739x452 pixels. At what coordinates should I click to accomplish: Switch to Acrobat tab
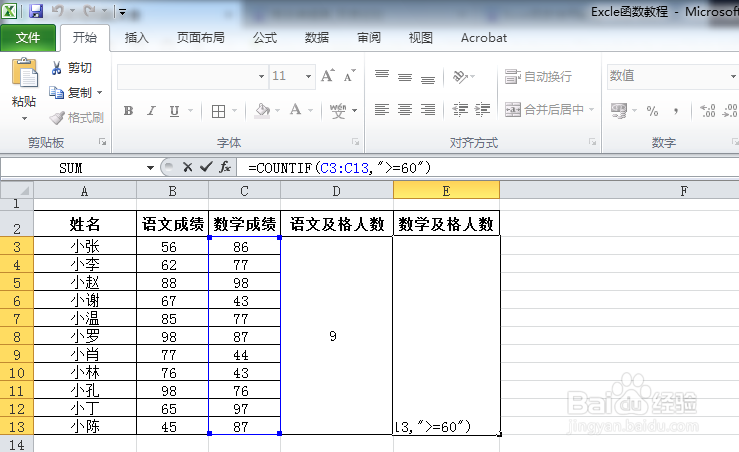[484, 38]
